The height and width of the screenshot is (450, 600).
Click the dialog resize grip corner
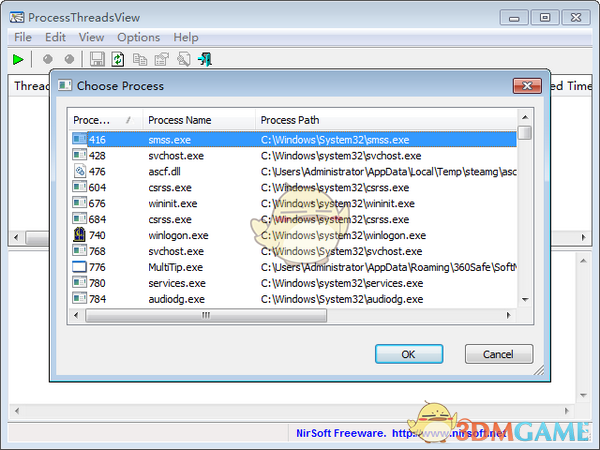tap(539, 370)
